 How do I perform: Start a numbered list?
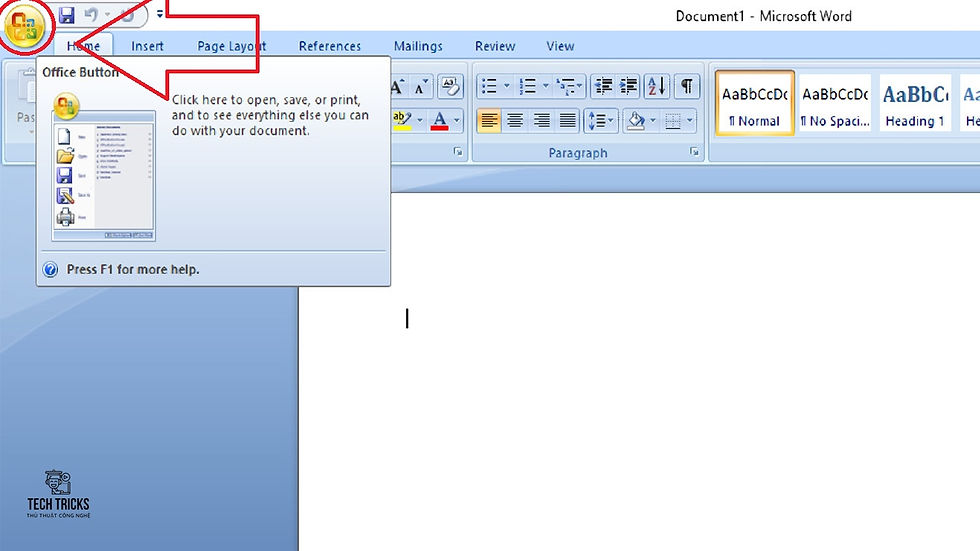click(x=528, y=86)
